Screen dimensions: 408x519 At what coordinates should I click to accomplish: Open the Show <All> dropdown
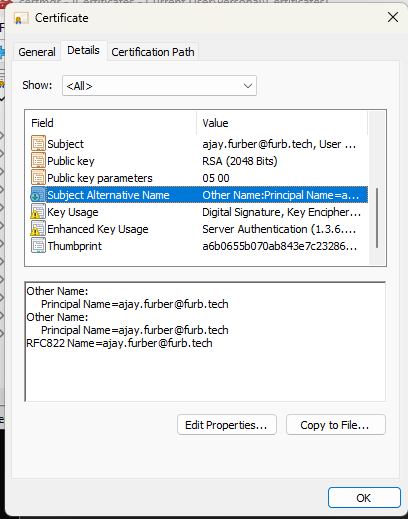pos(159,86)
